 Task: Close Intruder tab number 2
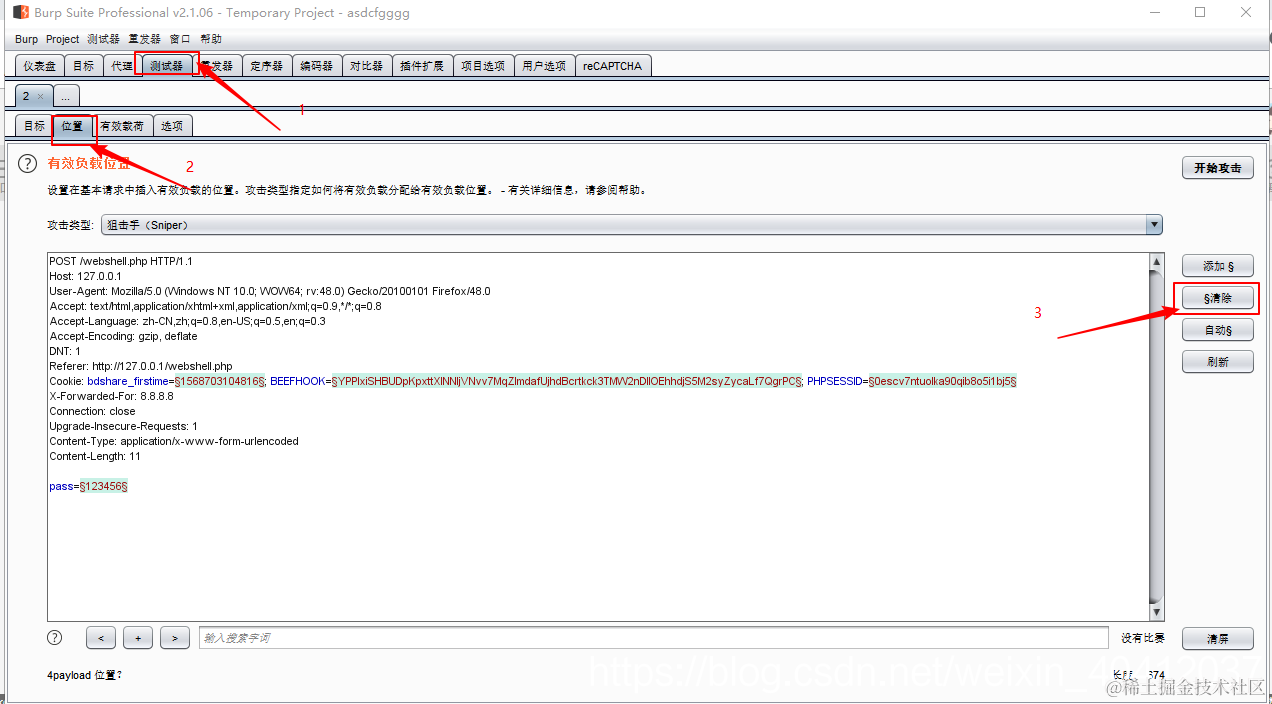click(40, 96)
